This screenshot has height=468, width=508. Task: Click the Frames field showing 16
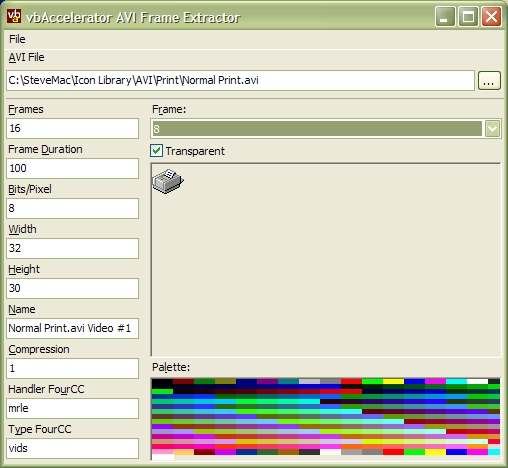72,128
